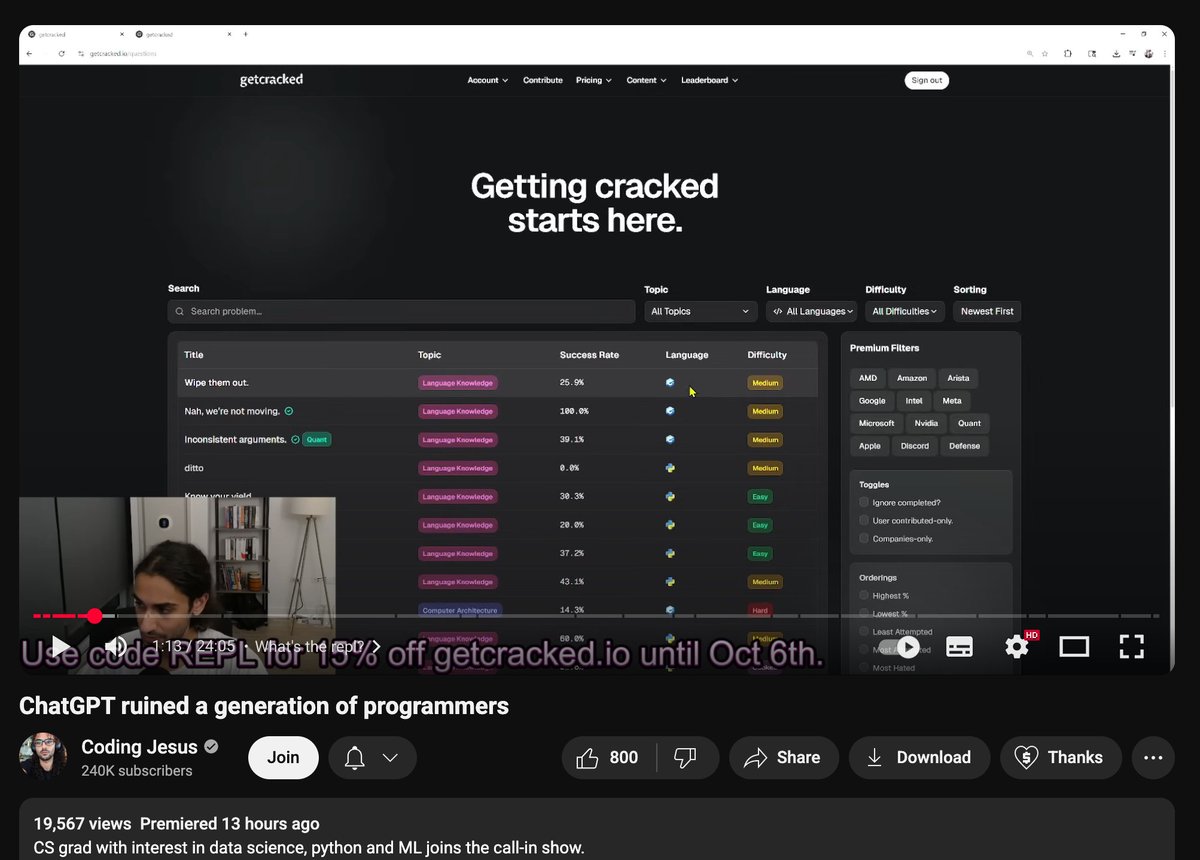Screen dimensions: 1200x860
Task: Turn on subtitles with the captions icon
Action: tap(959, 646)
